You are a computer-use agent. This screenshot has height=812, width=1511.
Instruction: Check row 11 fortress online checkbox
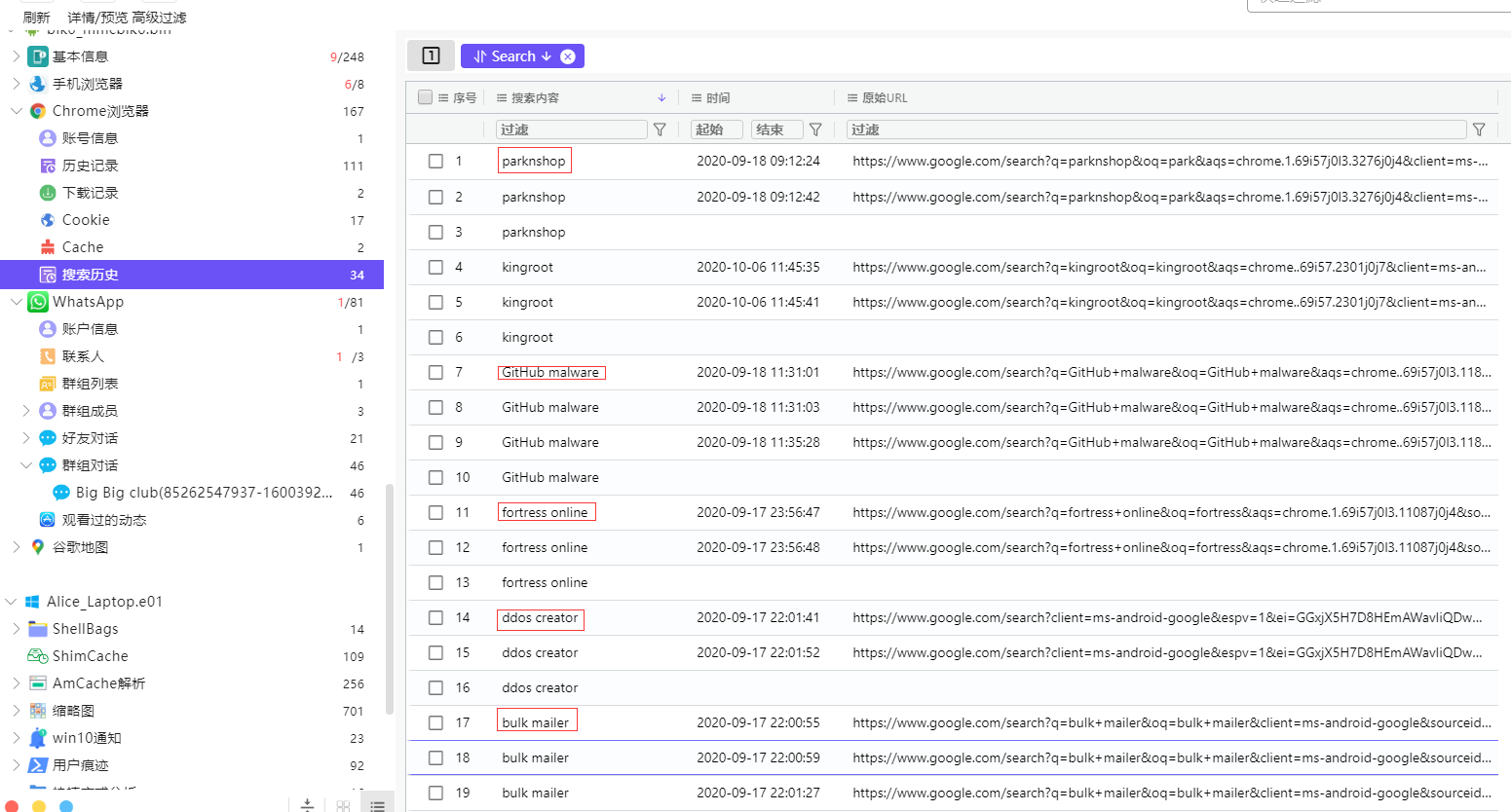coord(435,512)
